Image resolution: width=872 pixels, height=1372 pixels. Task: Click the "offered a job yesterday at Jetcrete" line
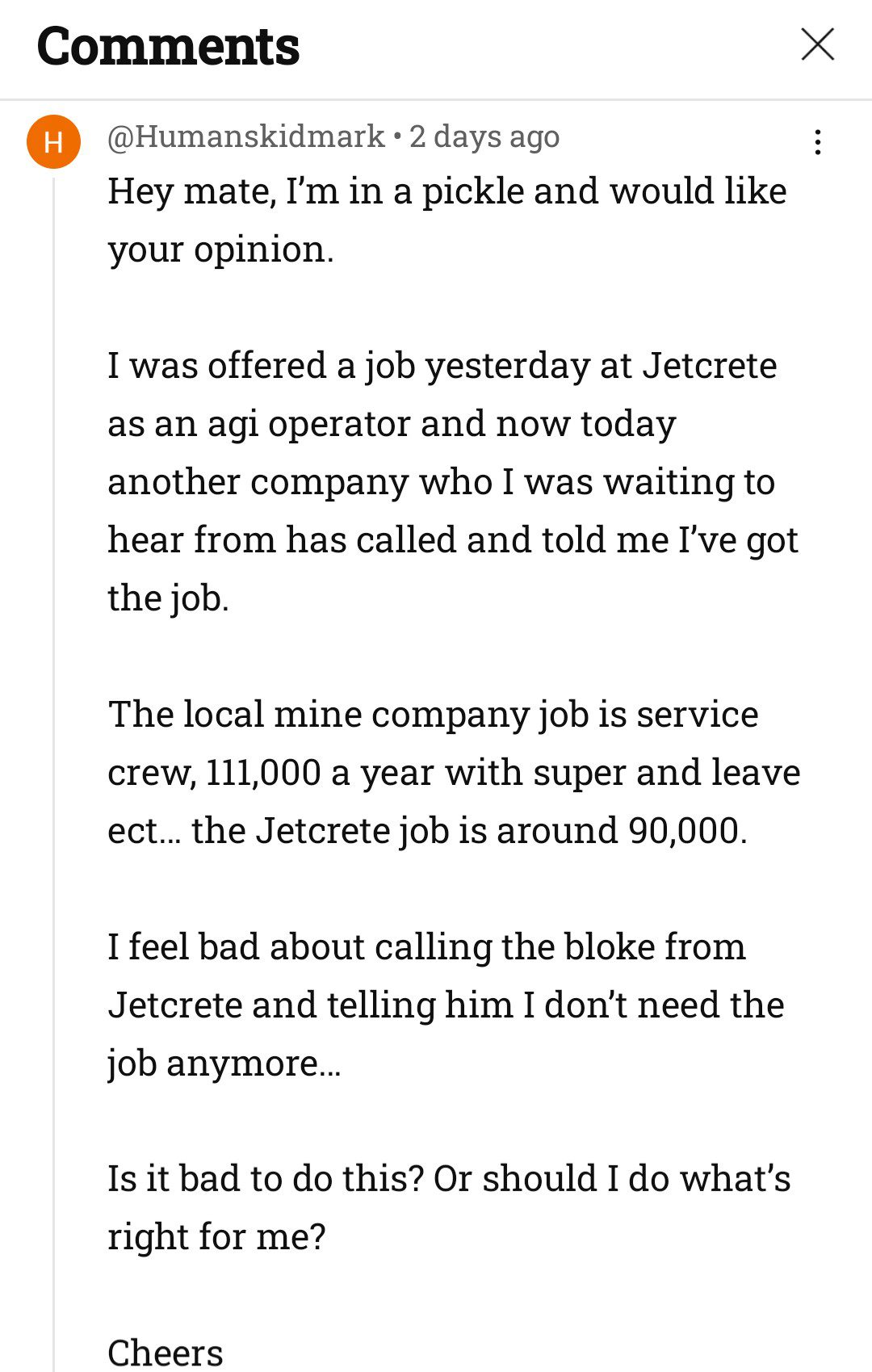(x=442, y=366)
